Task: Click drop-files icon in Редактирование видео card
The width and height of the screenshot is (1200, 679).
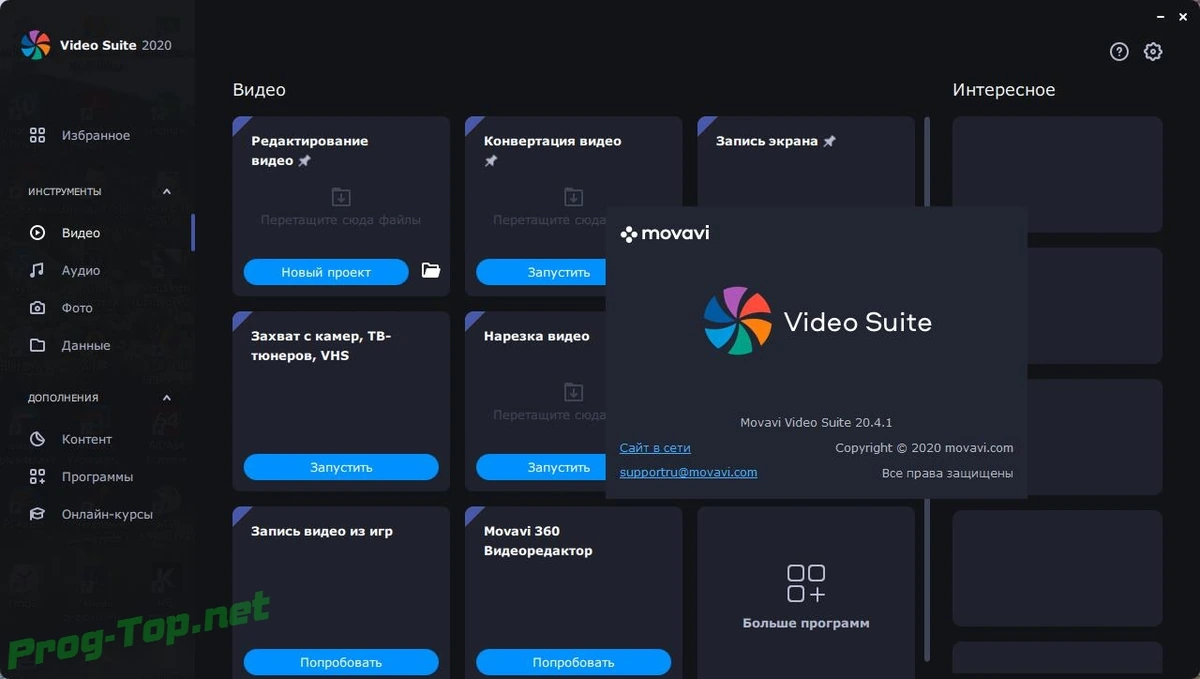Action: click(341, 197)
